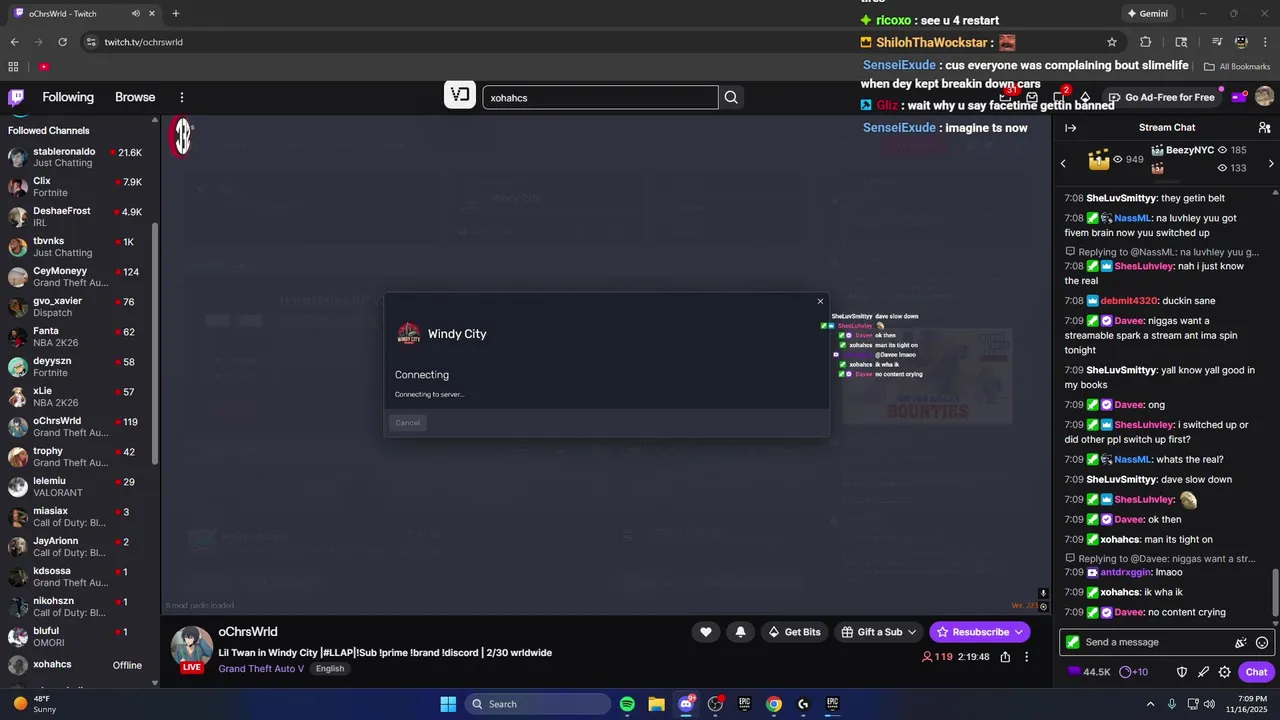Cancel the Windy City connection

408,423
